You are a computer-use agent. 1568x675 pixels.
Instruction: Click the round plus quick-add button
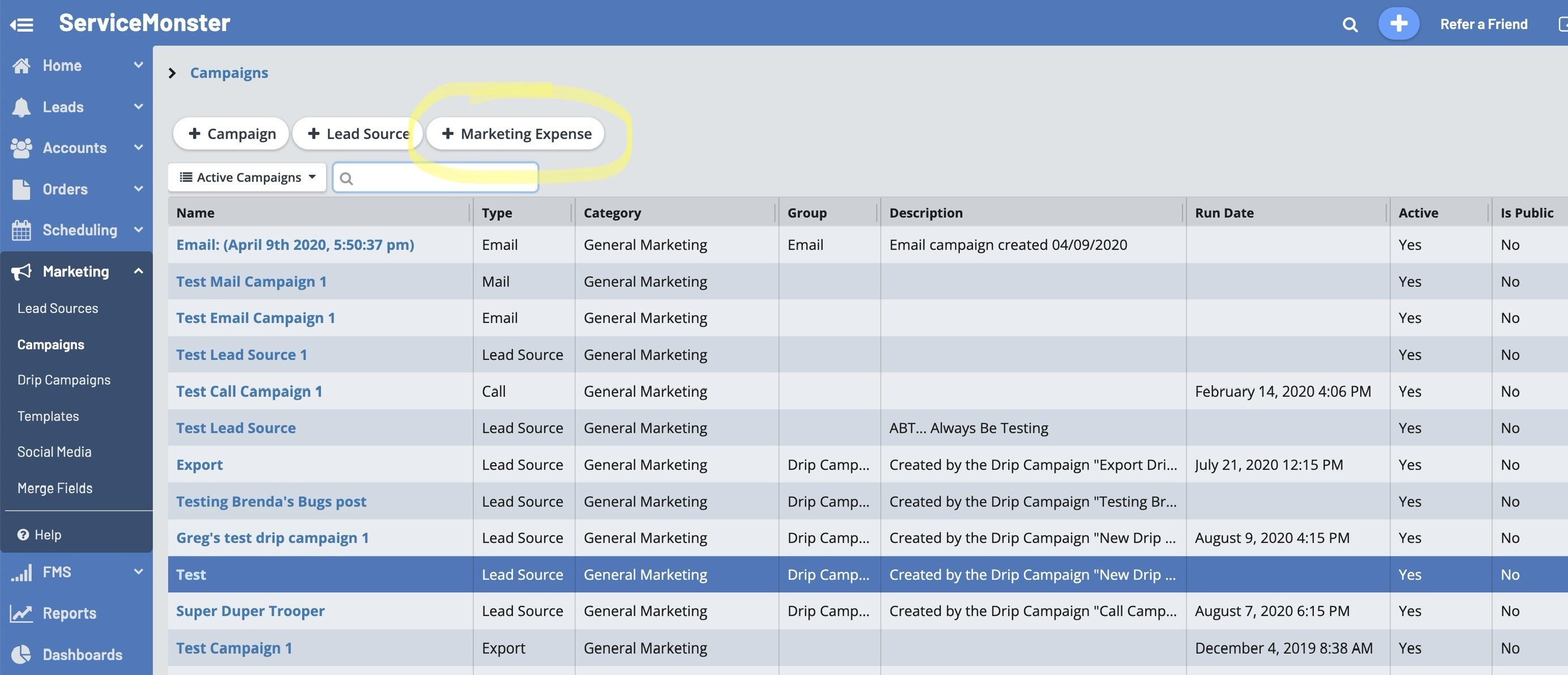pos(1398,24)
